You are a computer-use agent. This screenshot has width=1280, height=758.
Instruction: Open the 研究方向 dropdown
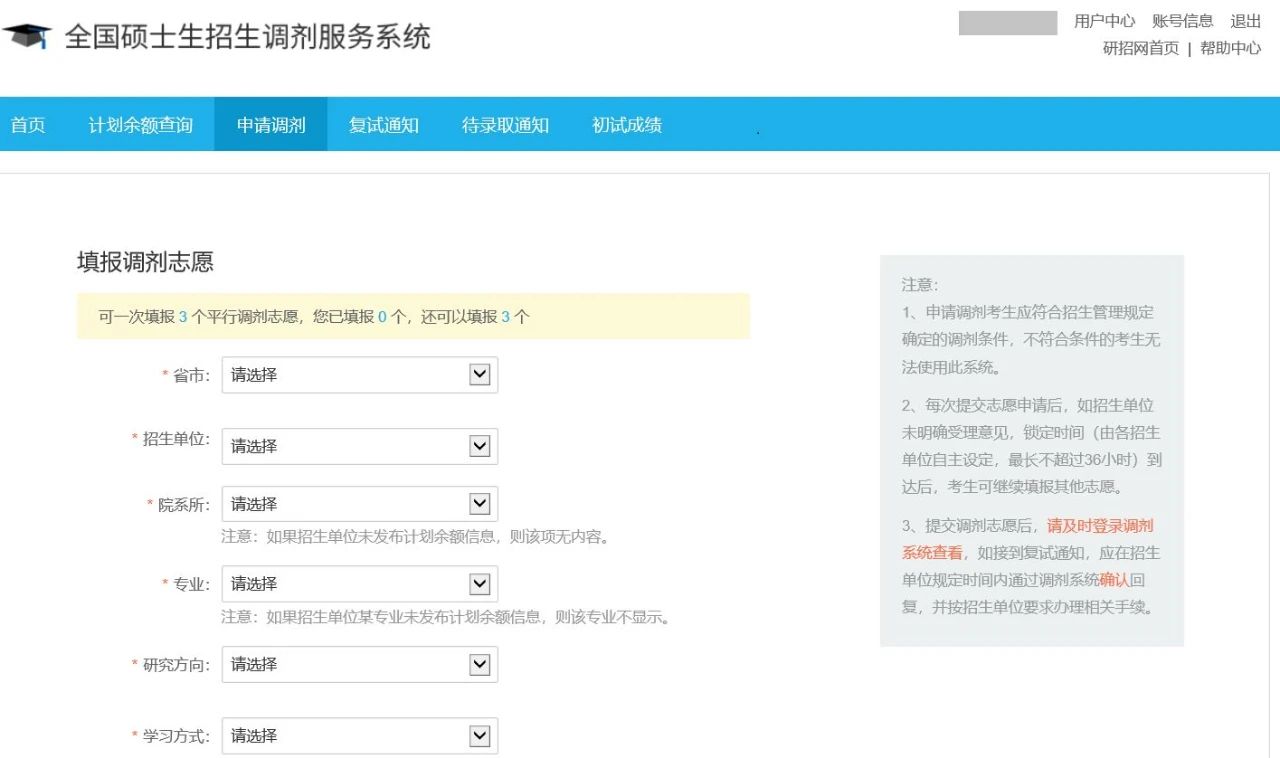coord(359,664)
